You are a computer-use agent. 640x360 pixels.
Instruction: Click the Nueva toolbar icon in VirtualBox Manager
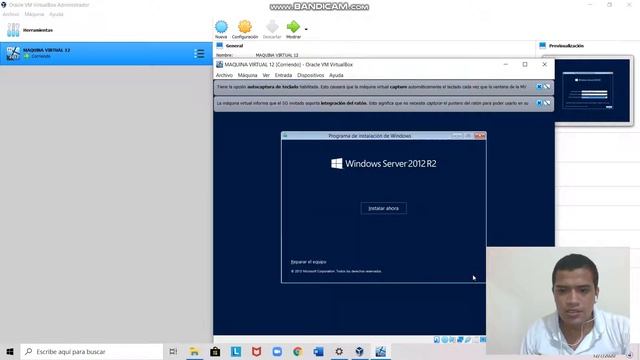tap(221, 27)
